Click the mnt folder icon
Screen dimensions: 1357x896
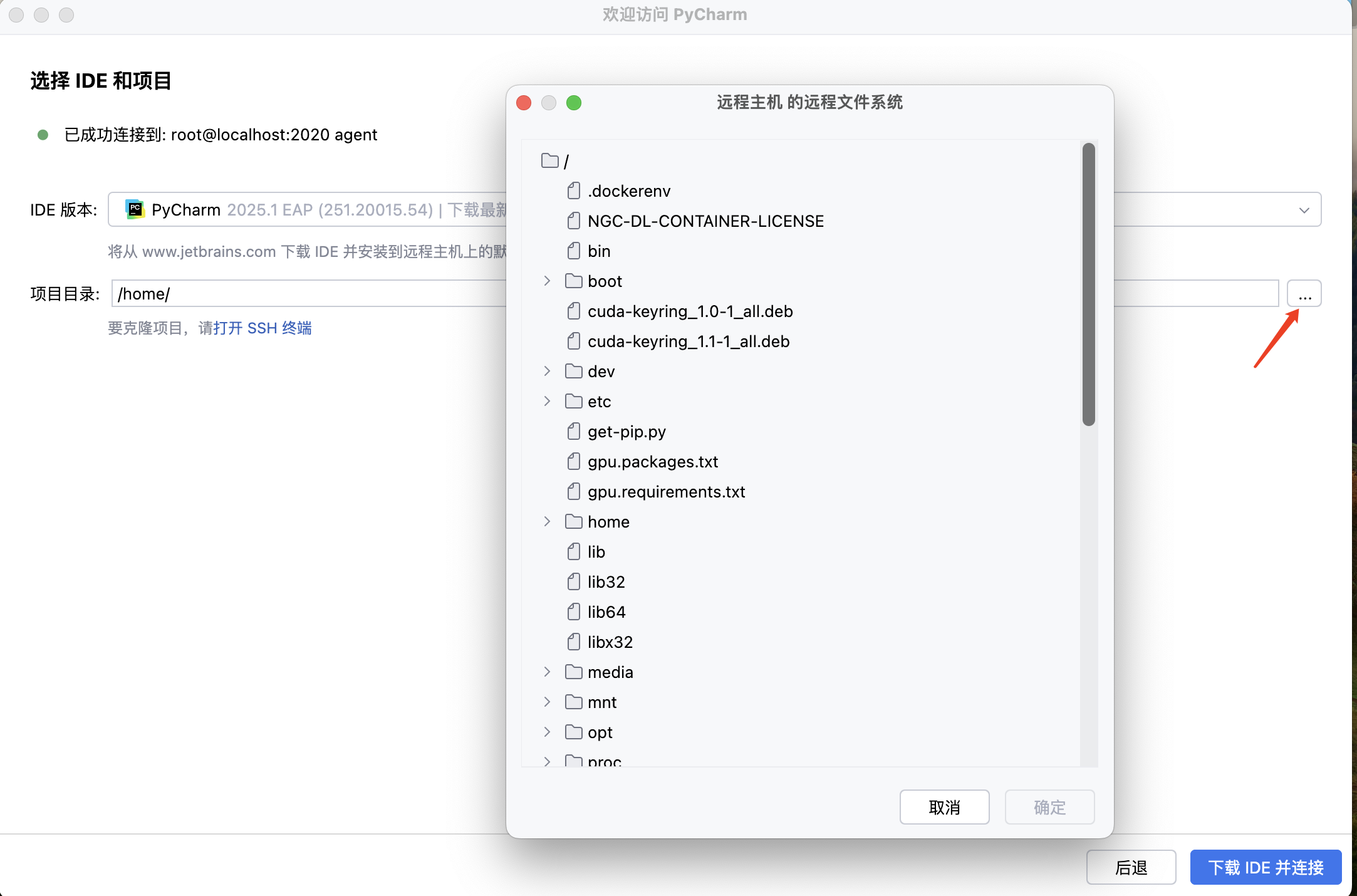(573, 702)
